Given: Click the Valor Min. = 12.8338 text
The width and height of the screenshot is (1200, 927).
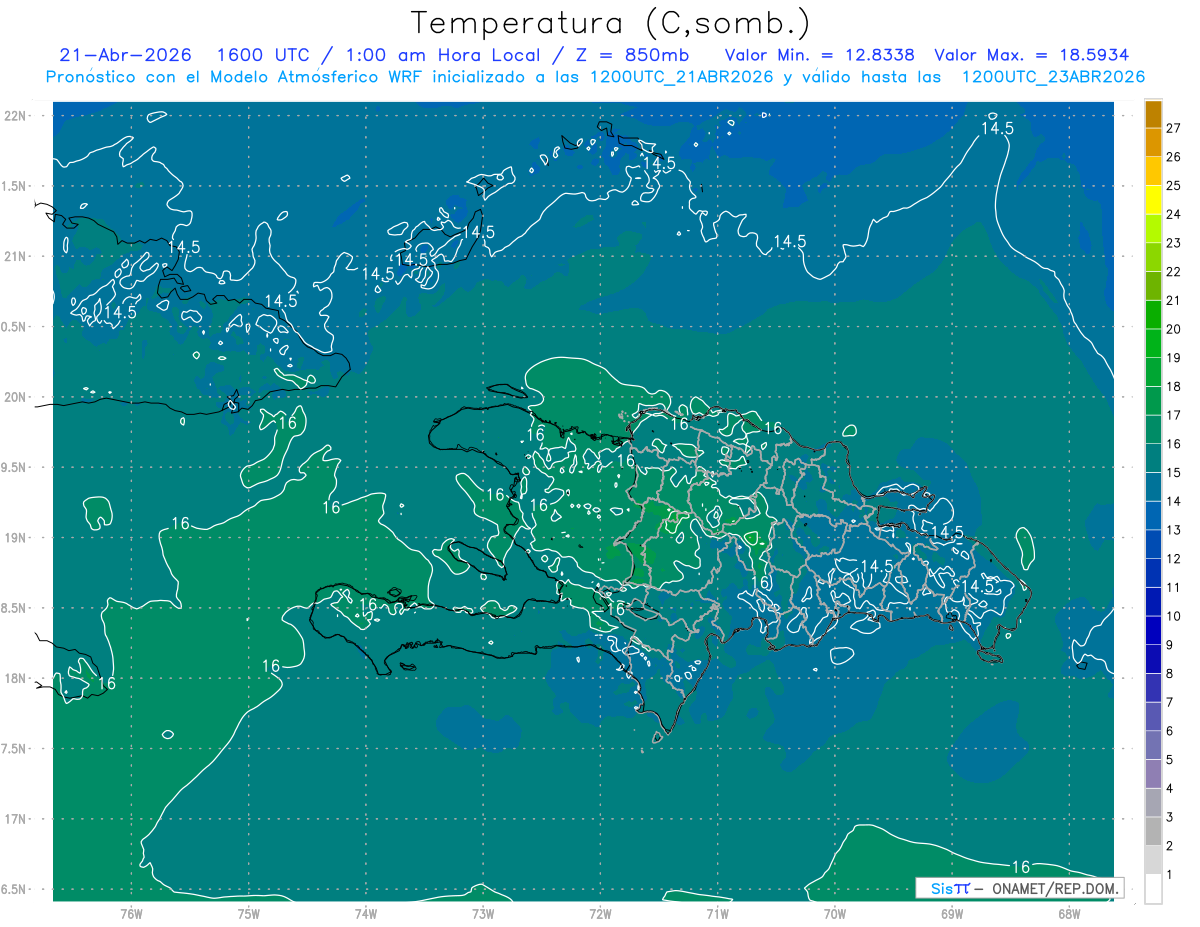Looking at the screenshot, I should click(x=820, y=55).
